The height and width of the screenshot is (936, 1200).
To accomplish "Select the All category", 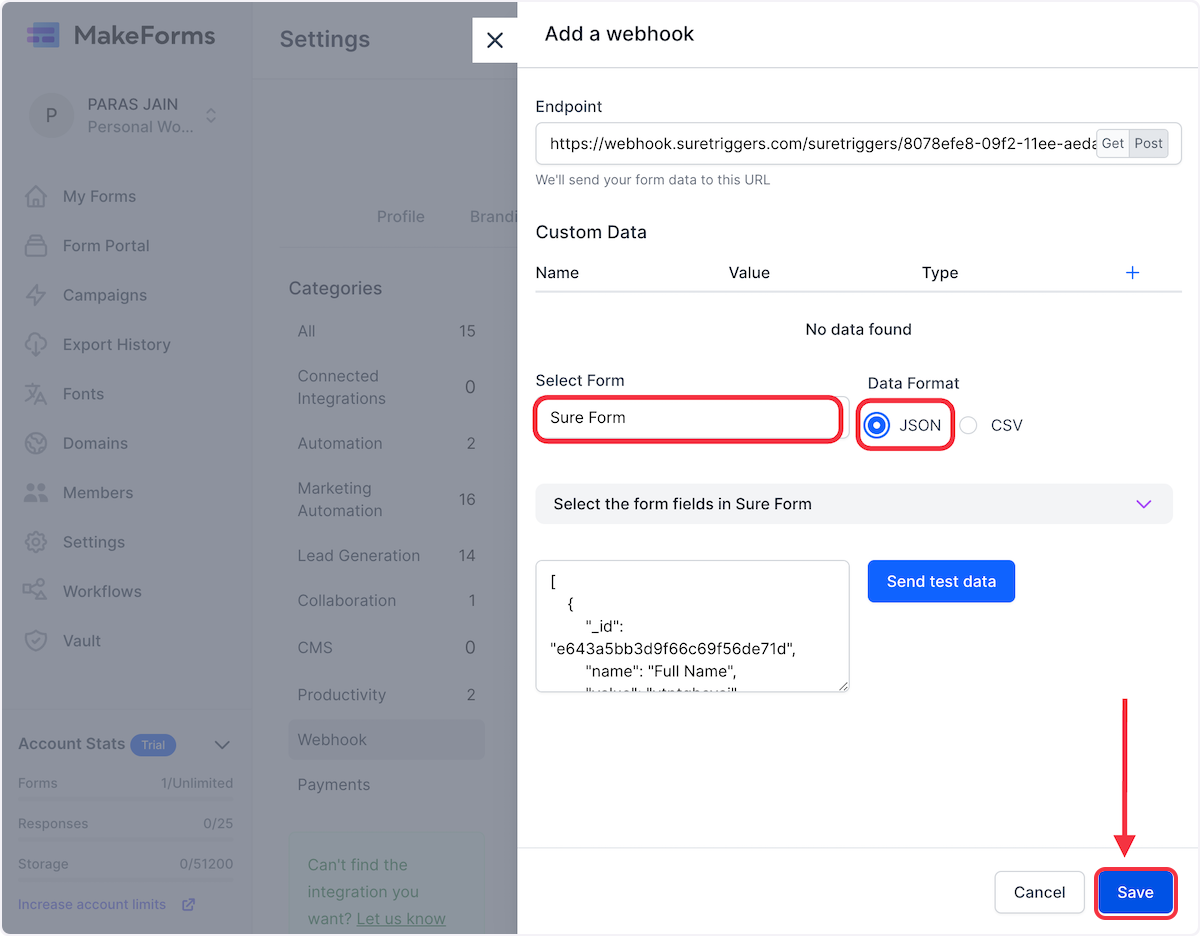I will tap(386, 331).
